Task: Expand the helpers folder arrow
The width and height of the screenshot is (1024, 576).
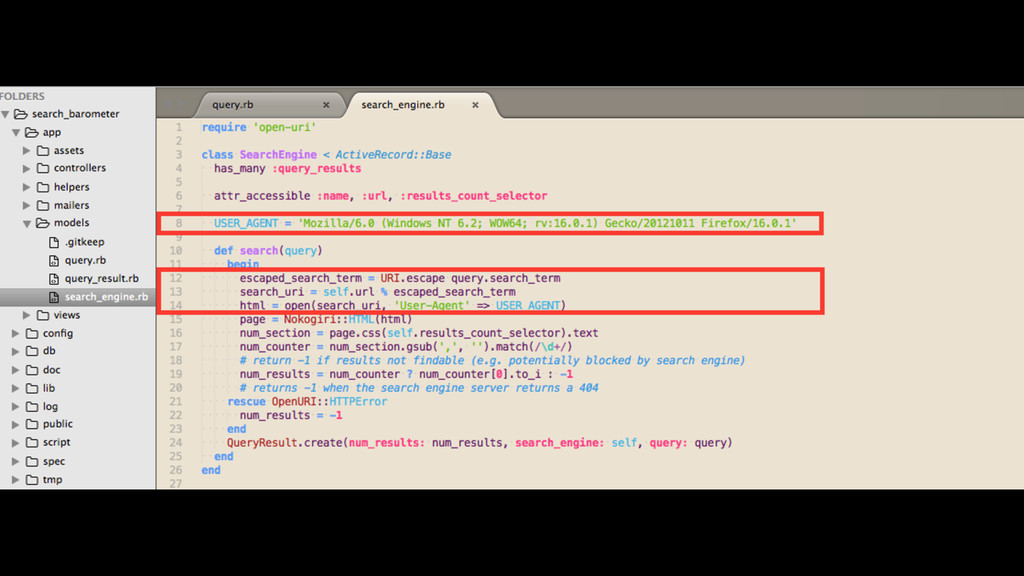Action: click(x=27, y=187)
